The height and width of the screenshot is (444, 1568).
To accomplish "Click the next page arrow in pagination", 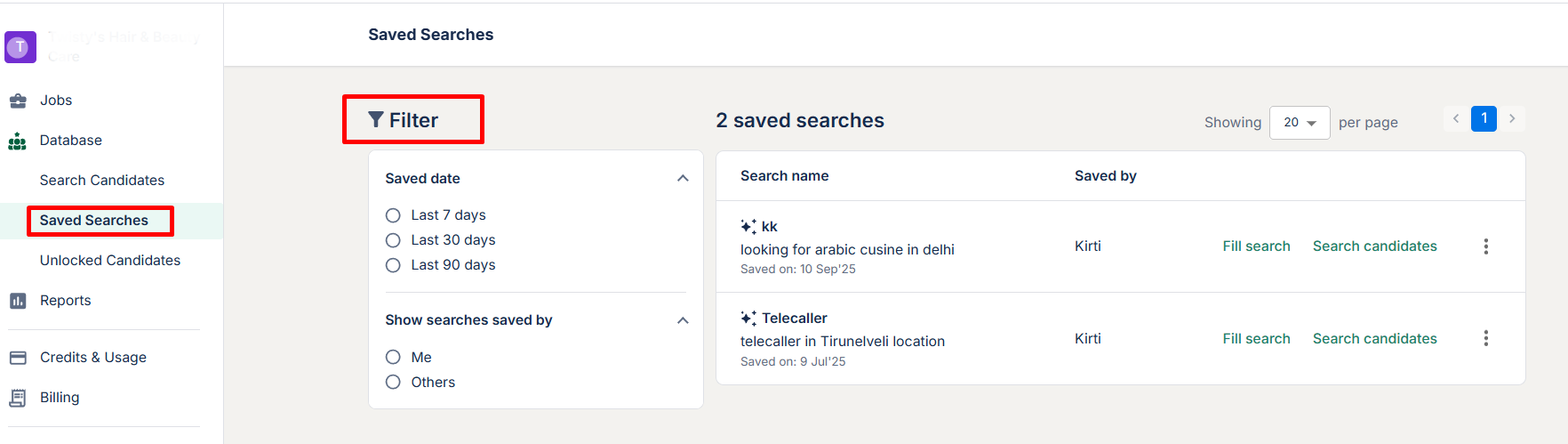I will point(1512,118).
